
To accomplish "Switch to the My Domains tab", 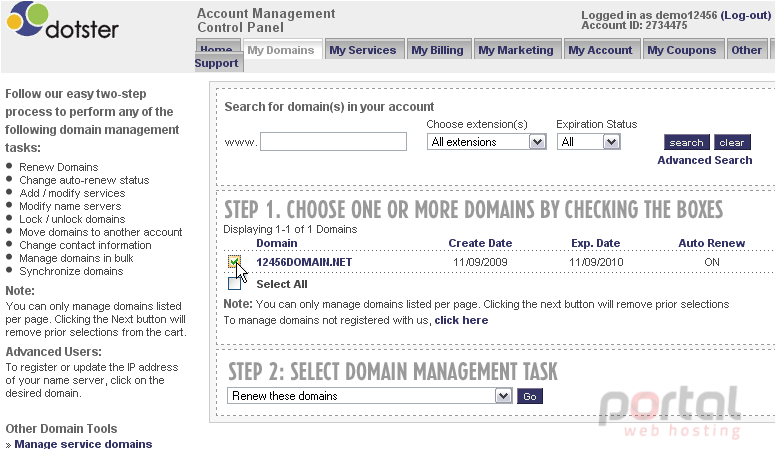I will (281, 50).
